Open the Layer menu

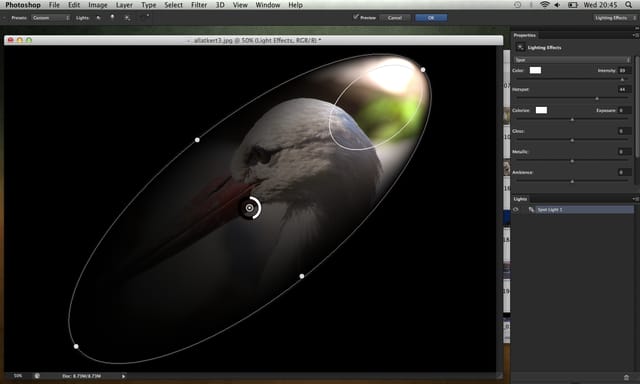click(124, 5)
